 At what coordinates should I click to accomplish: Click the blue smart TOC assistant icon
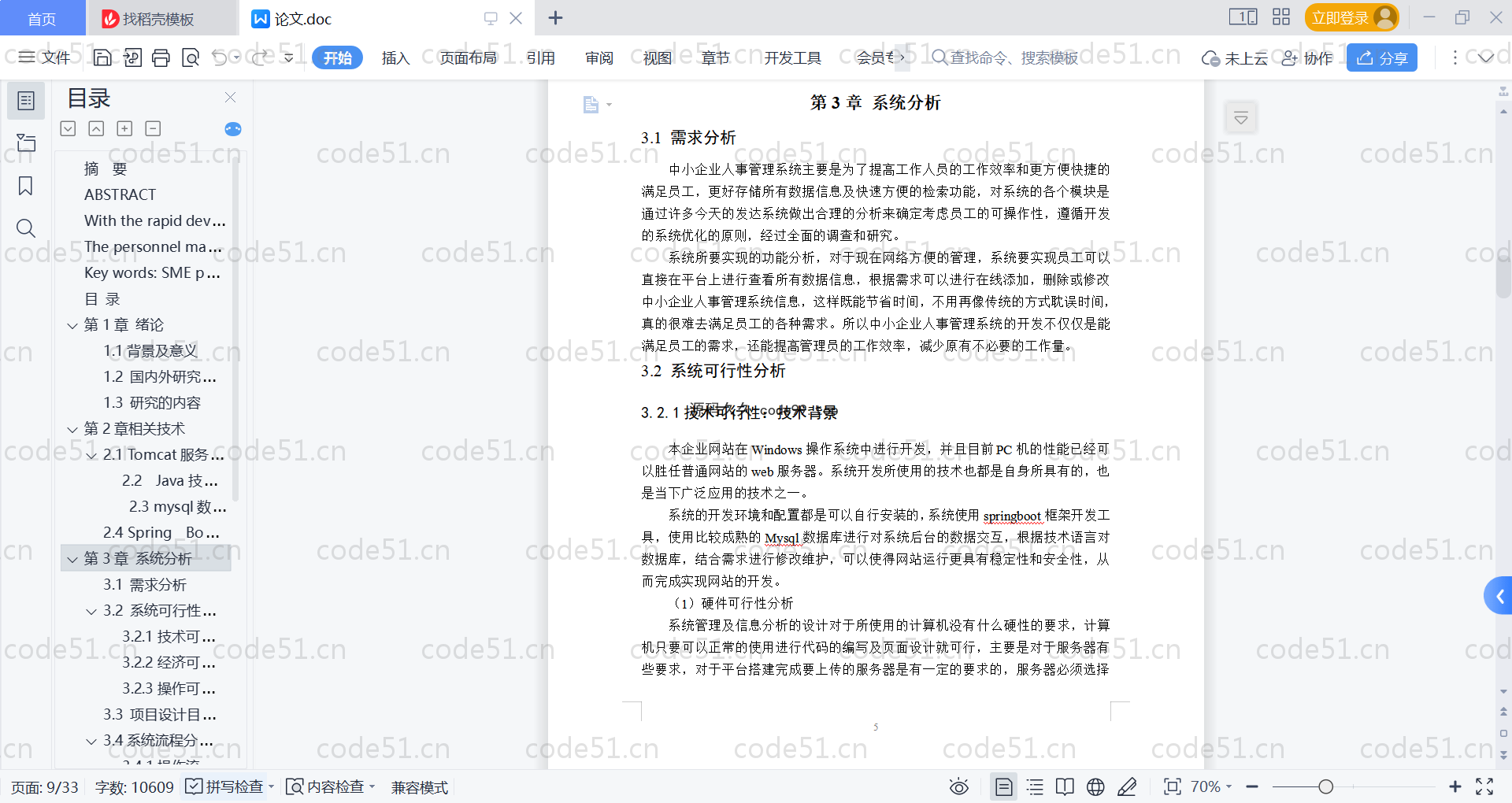(x=232, y=129)
